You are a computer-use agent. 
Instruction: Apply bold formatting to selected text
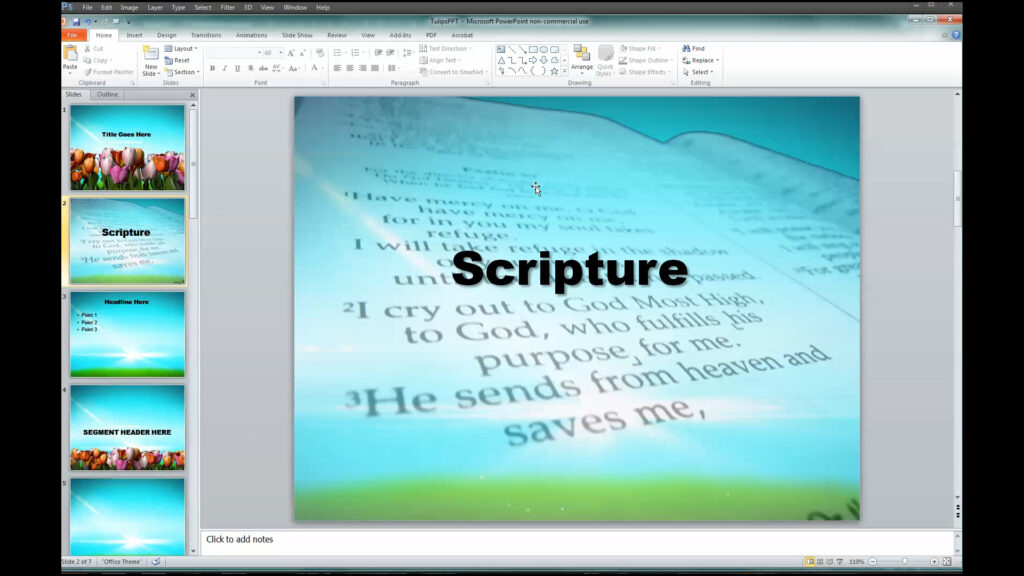coord(212,69)
